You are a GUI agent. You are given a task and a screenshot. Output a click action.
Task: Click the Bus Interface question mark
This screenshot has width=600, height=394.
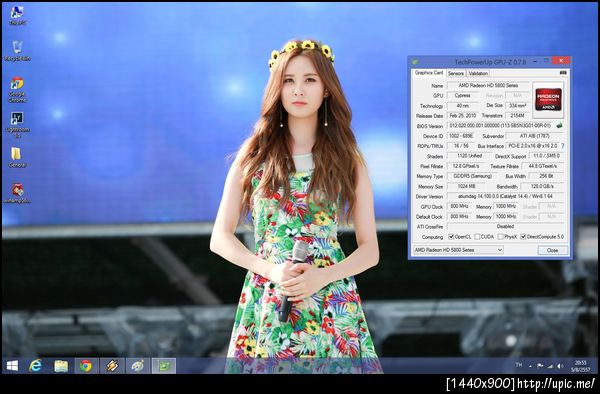[562, 146]
